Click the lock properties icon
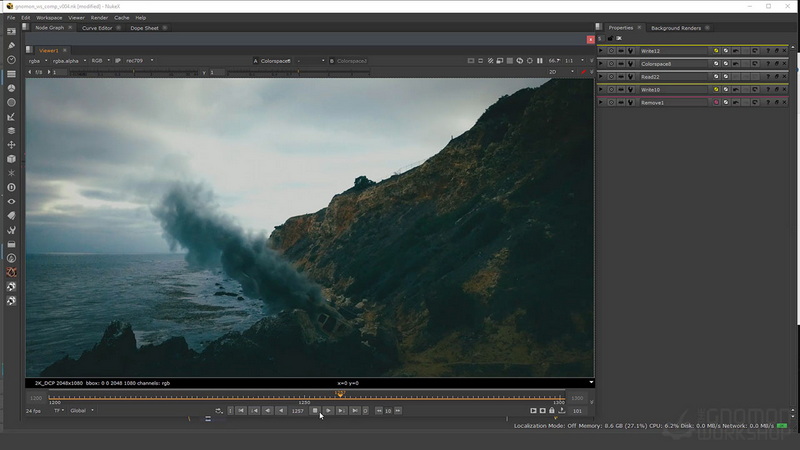 pyautogui.click(x=610, y=38)
